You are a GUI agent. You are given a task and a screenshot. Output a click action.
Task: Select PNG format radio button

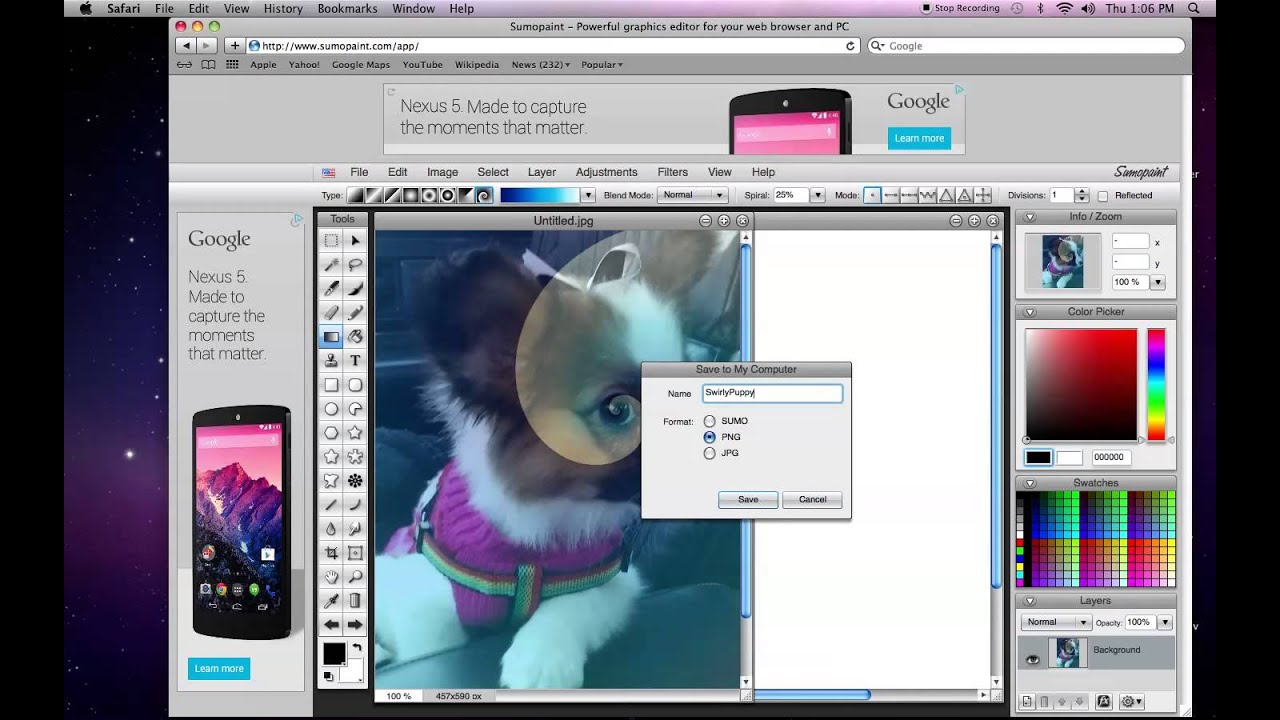[x=709, y=437]
